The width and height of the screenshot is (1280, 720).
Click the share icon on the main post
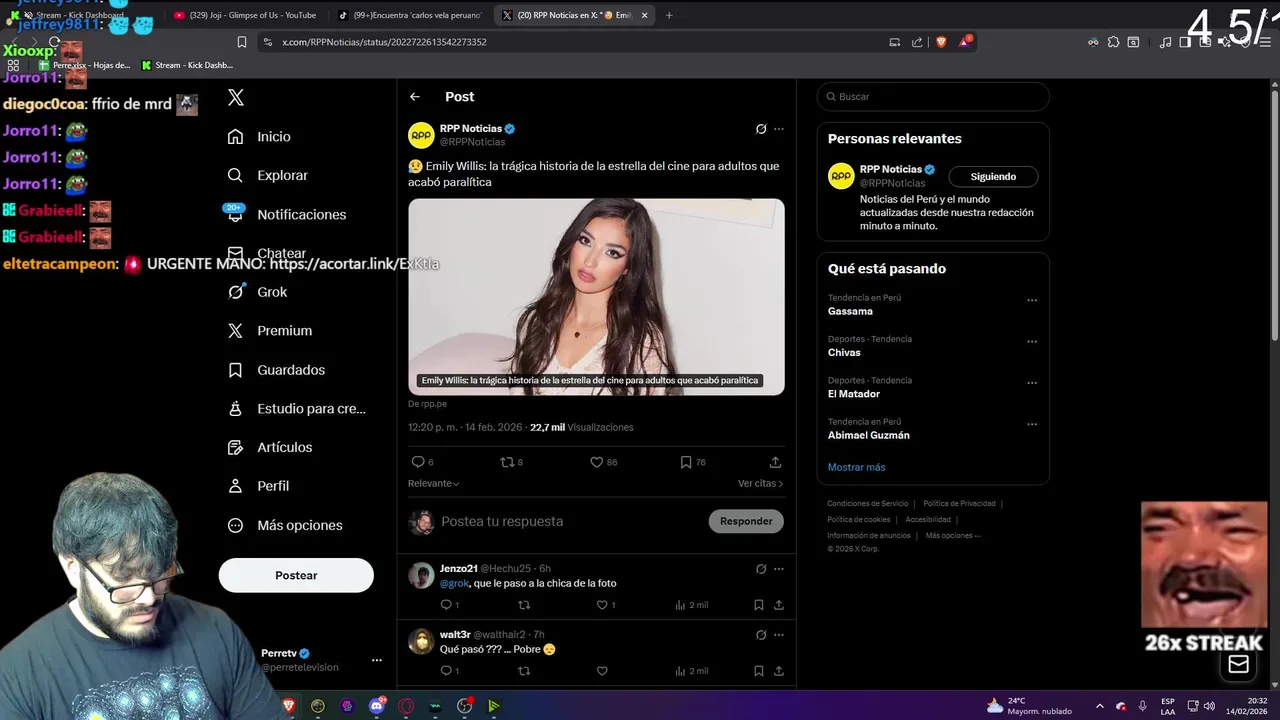point(775,462)
